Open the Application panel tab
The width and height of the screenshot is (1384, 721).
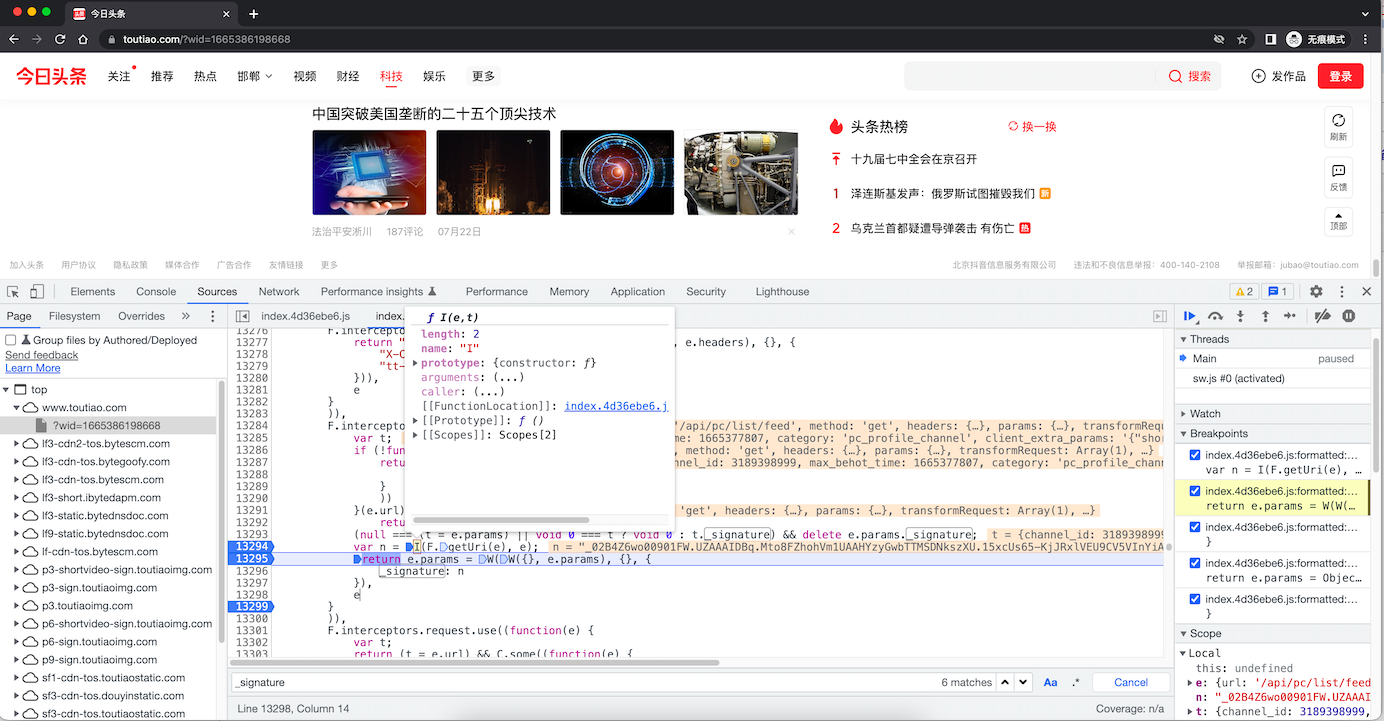pyautogui.click(x=638, y=292)
